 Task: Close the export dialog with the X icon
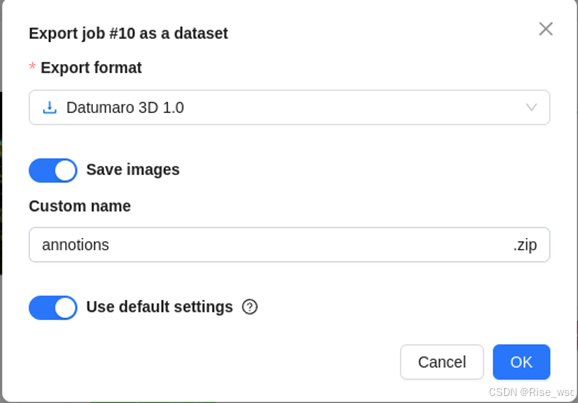tap(546, 29)
